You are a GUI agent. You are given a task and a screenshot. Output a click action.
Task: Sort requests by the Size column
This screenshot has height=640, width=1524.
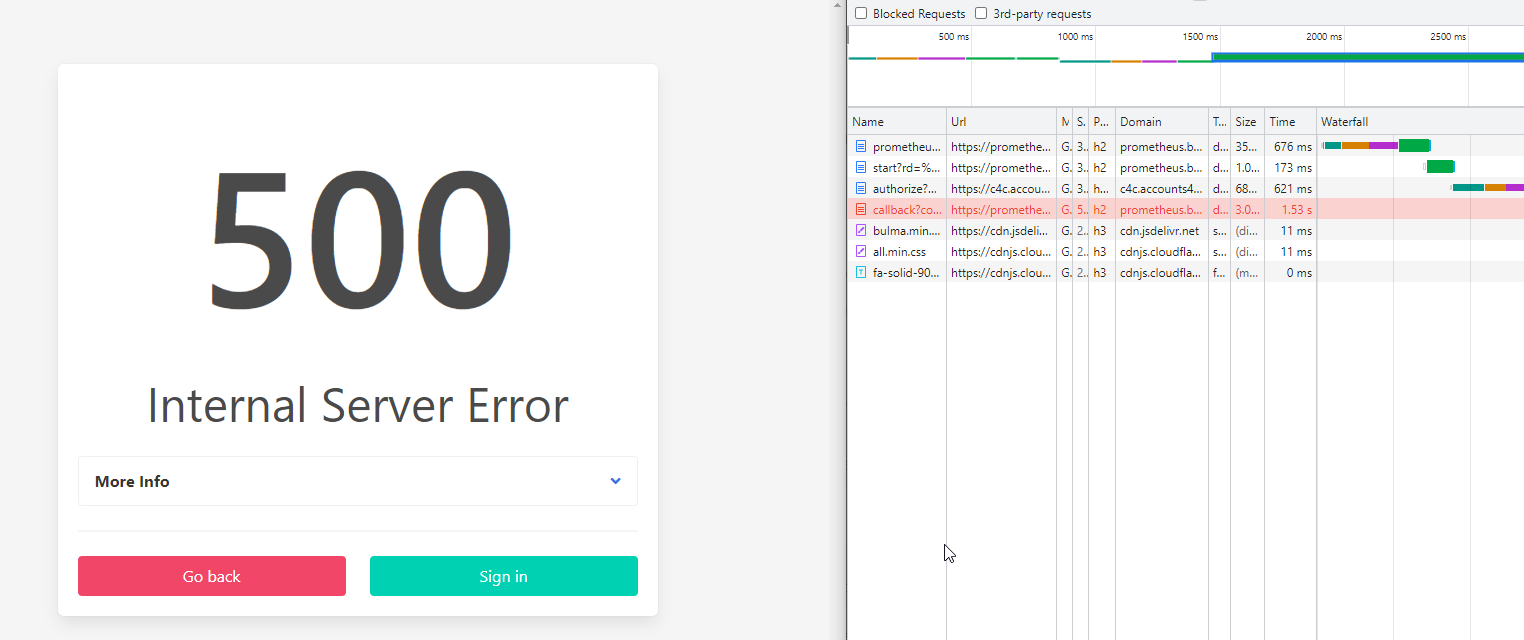1246,121
